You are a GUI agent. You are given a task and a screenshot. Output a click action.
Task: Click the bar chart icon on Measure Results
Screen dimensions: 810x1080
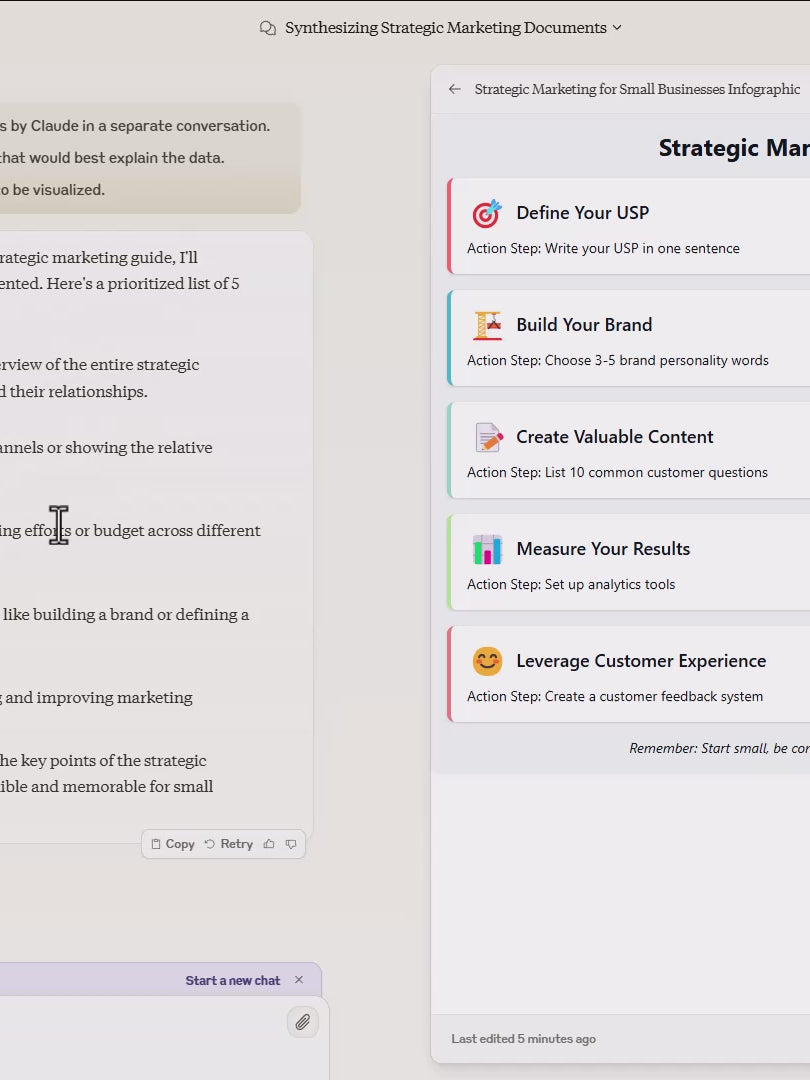pyautogui.click(x=487, y=549)
